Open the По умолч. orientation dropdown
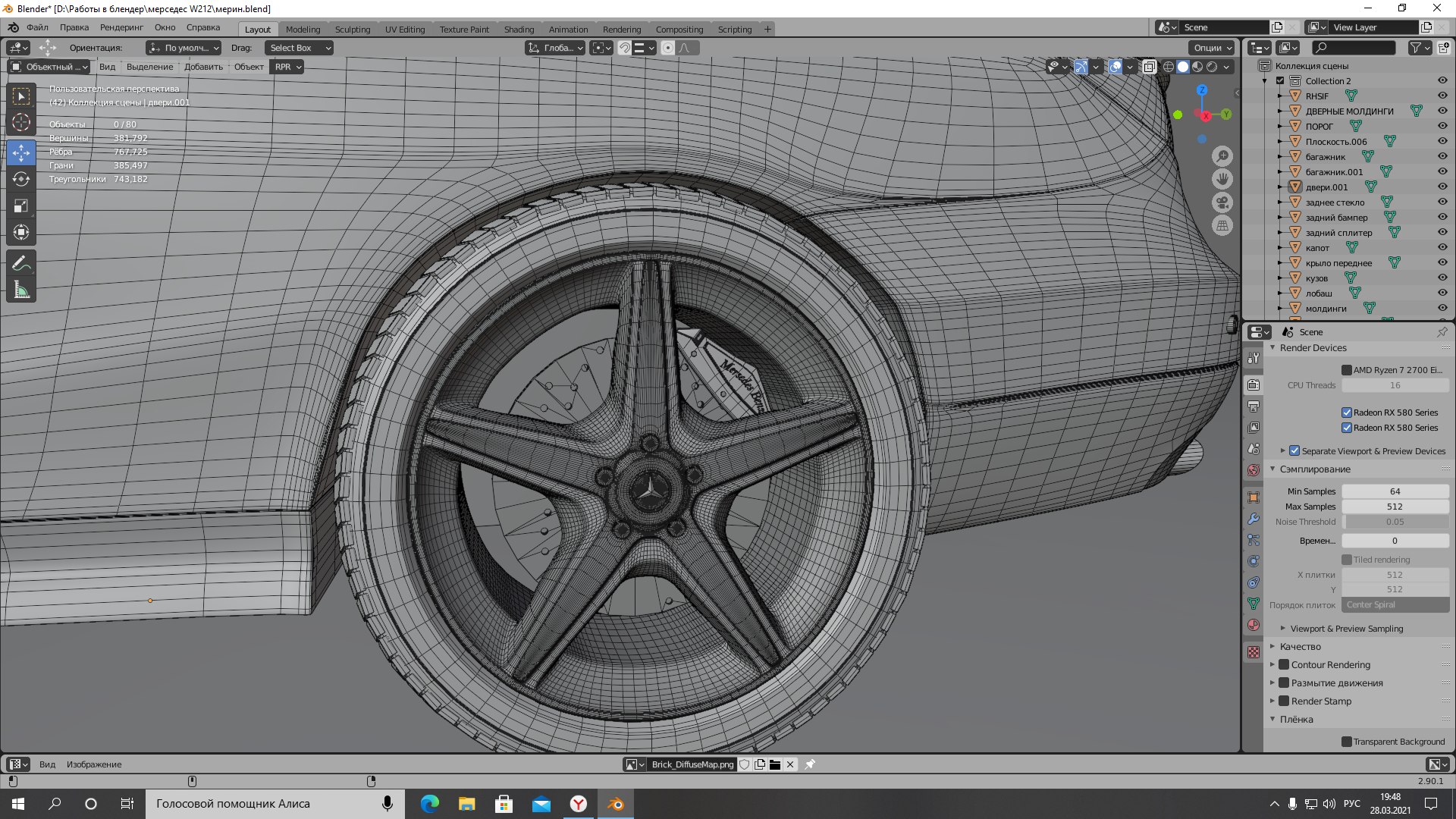1456x819 pixels. tap(184, 48)
